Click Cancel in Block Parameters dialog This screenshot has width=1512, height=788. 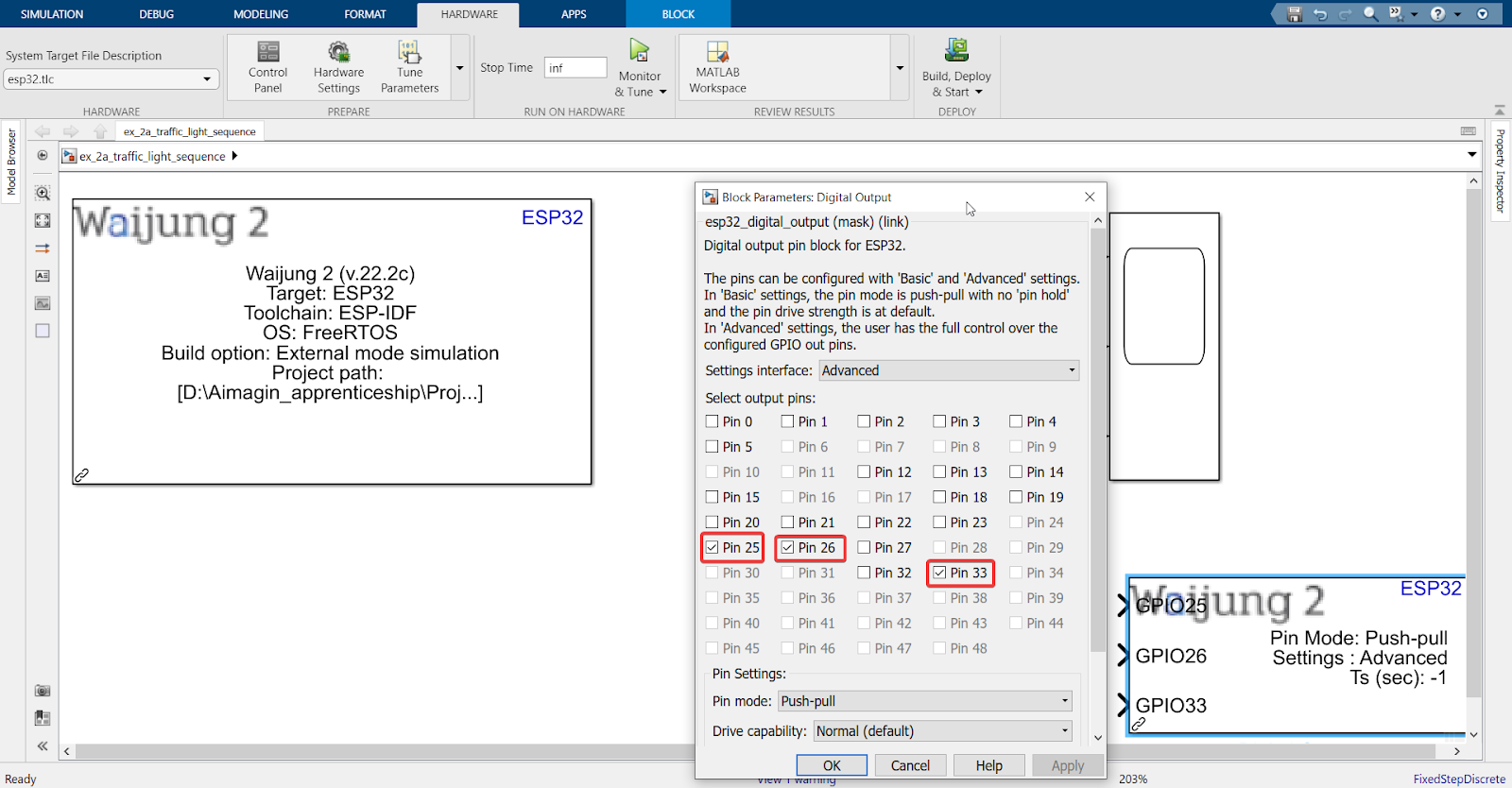point(910,765)
